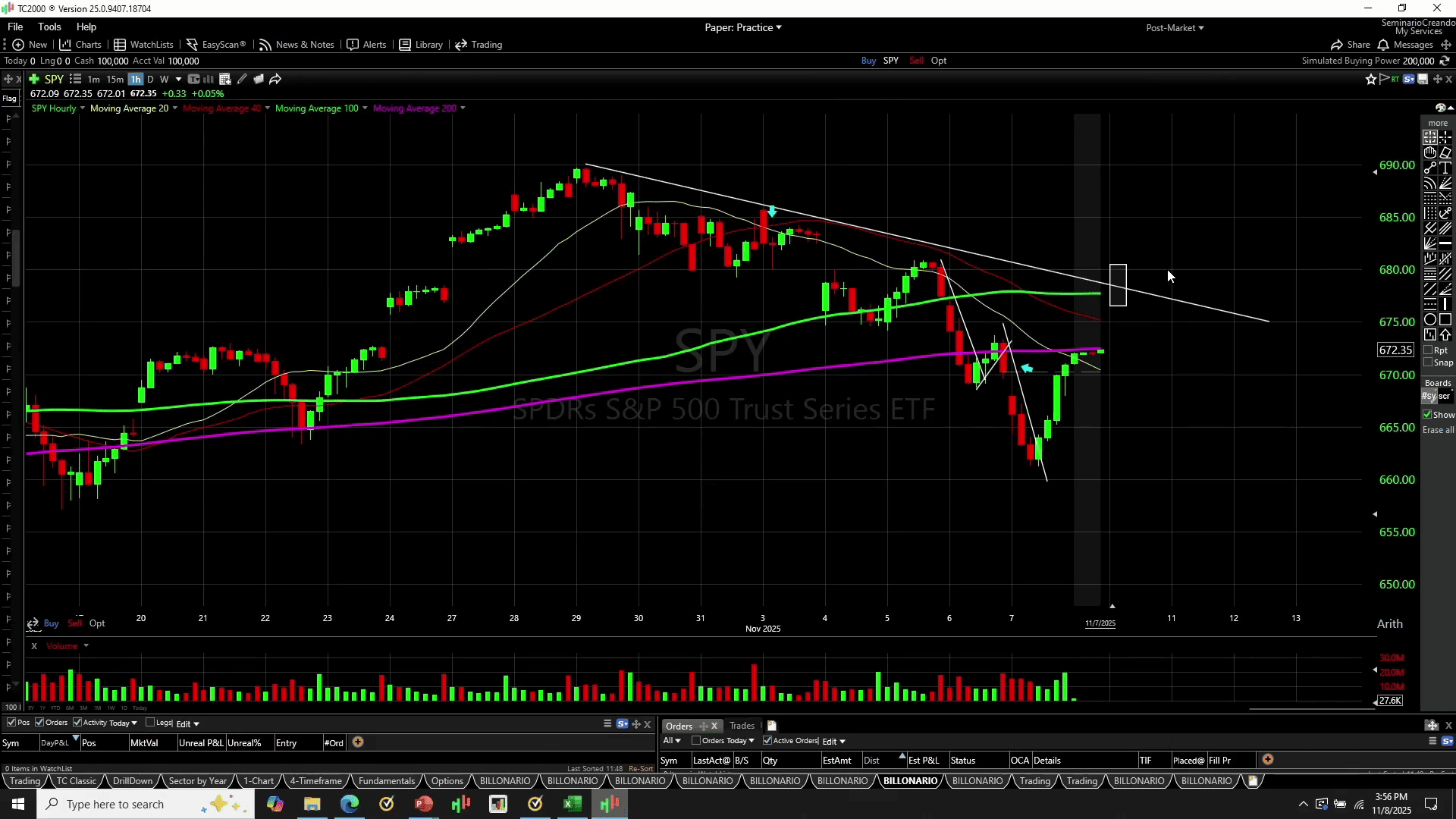
Task: Pick the rectangle shape drawing tool
Action: (1445, 319)
